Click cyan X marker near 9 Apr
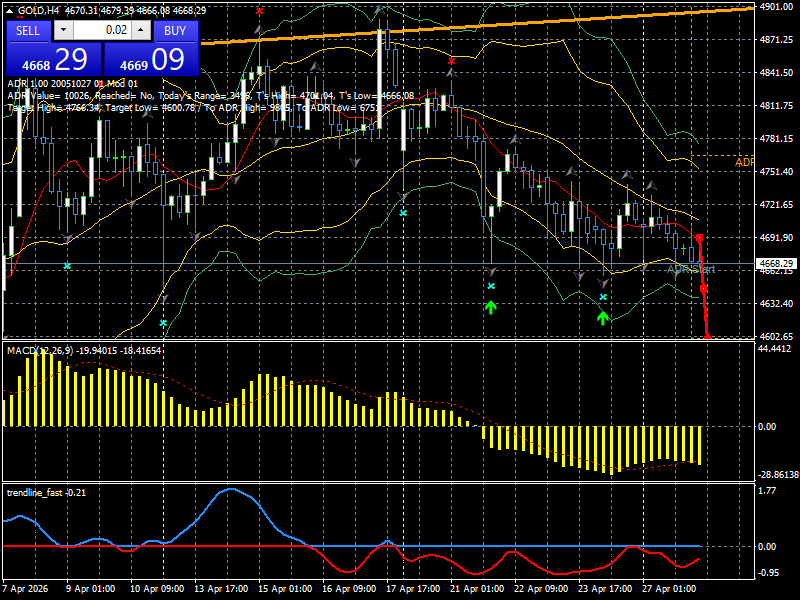Viewport: 800px width, 600px height. tap(67, 266)
